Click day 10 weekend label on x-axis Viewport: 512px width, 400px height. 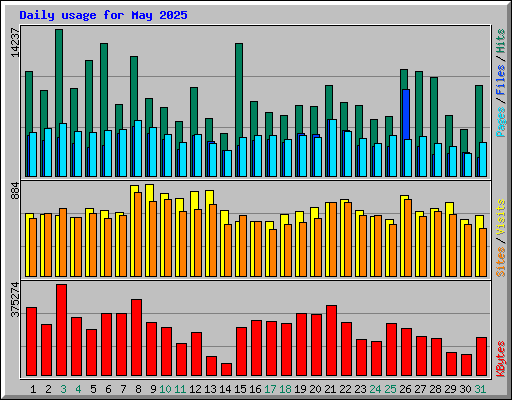tap(165, 389)
